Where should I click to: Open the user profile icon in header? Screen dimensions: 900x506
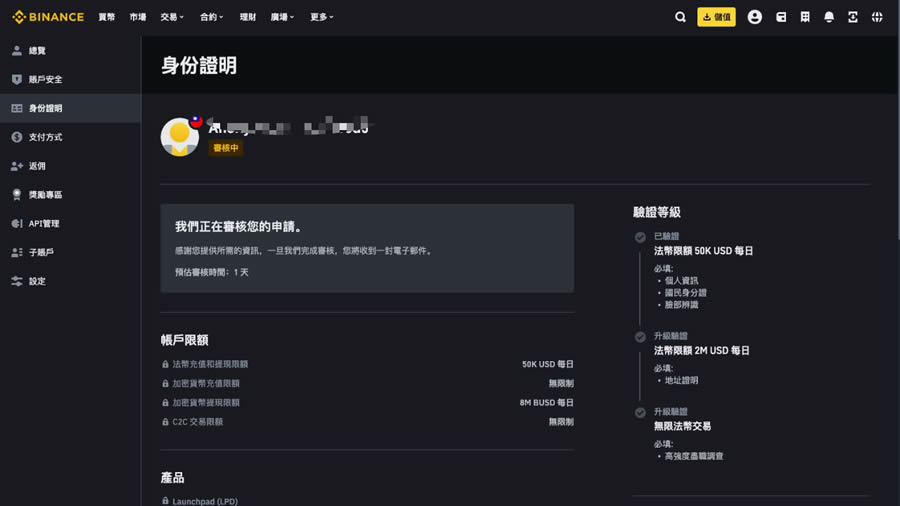pyautogui.click(x=754, y=17)
